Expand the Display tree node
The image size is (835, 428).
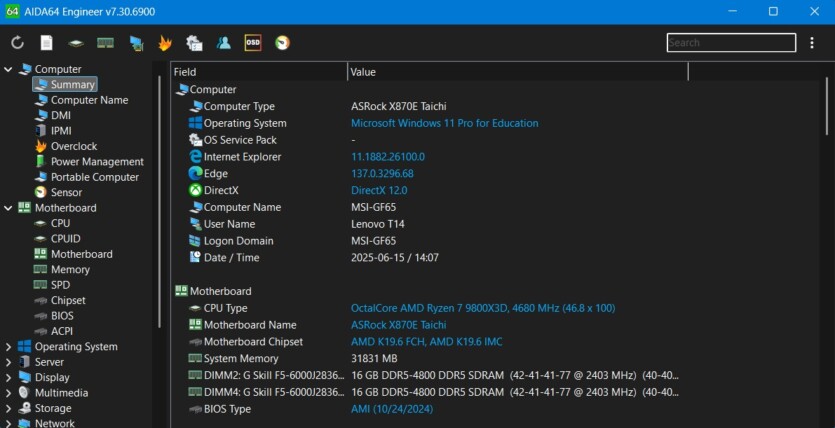[x=8, y=377]
